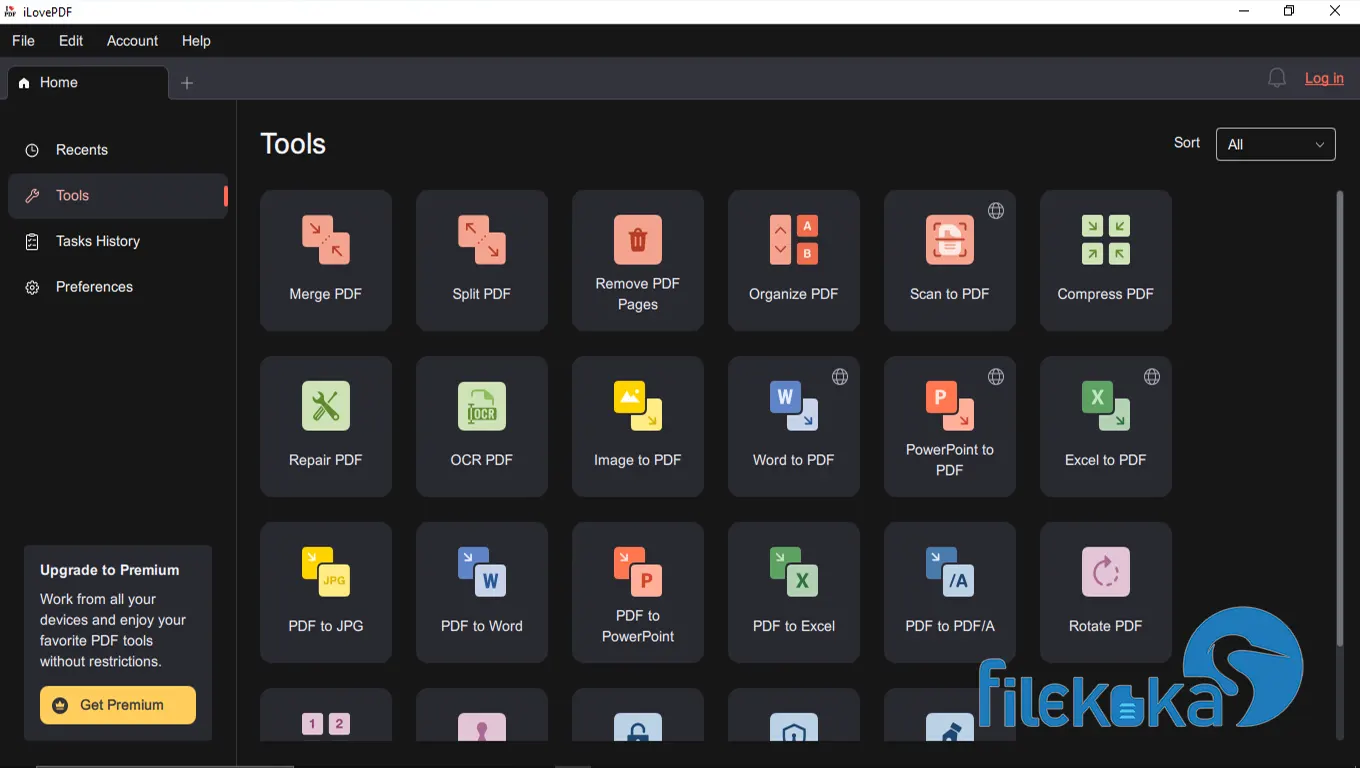This screenshot has height=768, width=1360.
Task: Open the notifications bell
Action: [1277, 78]
